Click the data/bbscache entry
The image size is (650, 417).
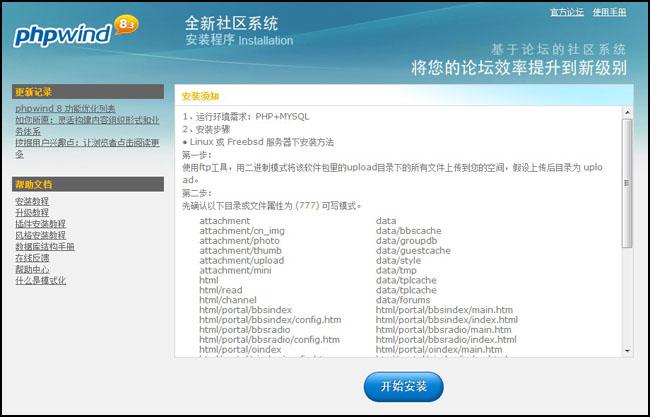(408, 231)
